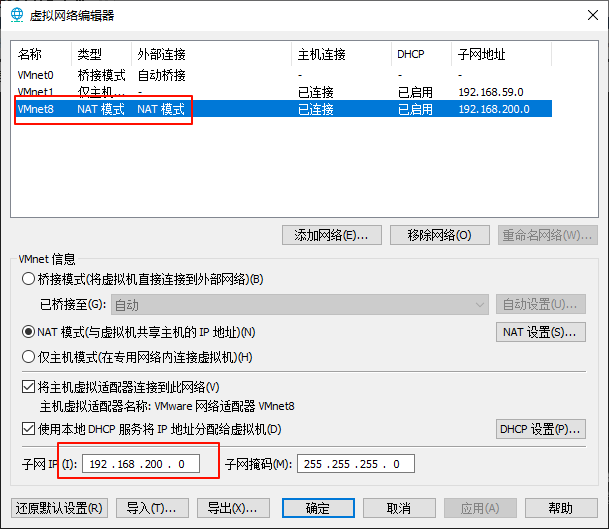Click the 导出(X)... button

233,508
